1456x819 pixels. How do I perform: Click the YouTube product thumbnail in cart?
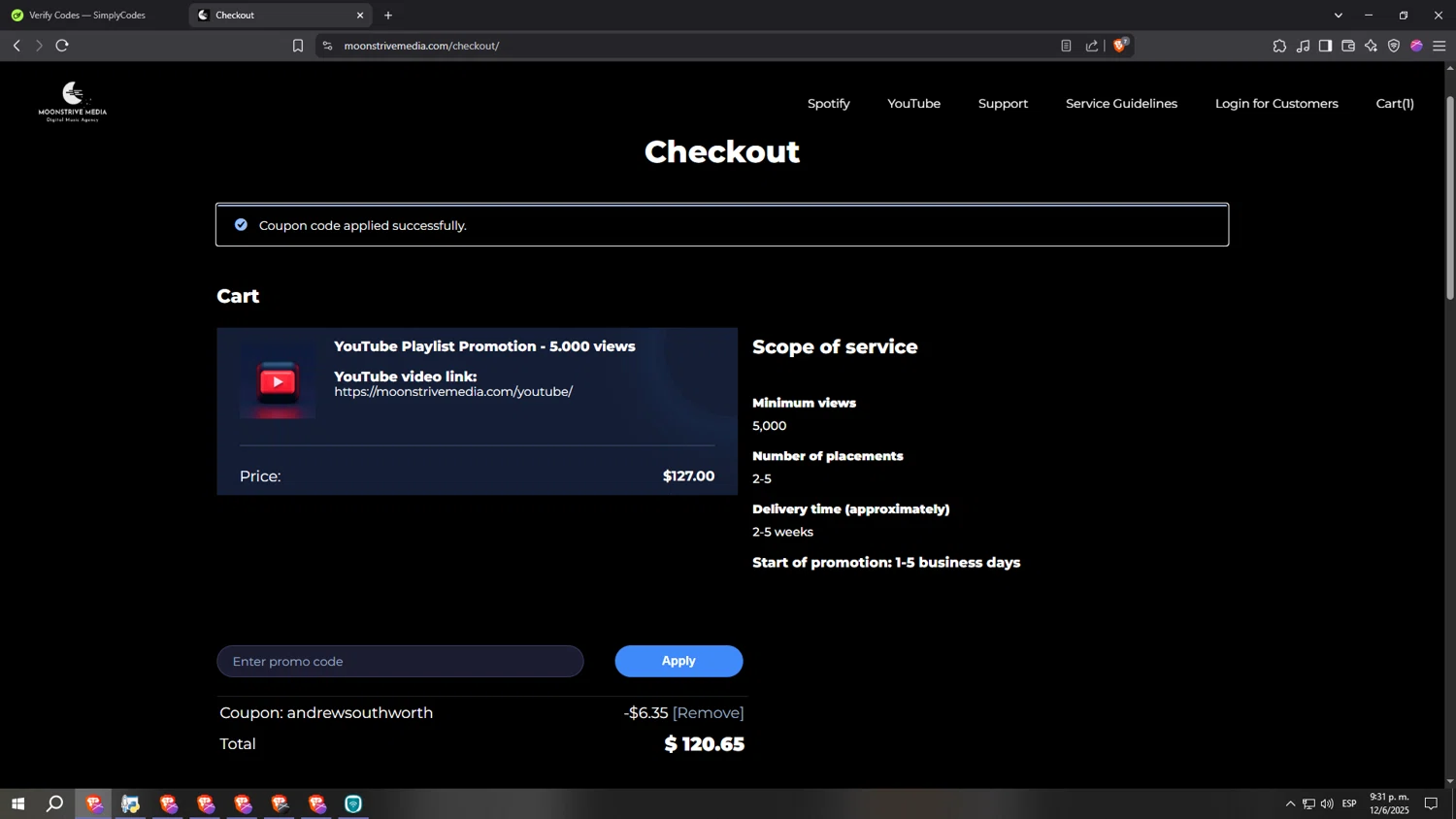[x=278, y=381]
